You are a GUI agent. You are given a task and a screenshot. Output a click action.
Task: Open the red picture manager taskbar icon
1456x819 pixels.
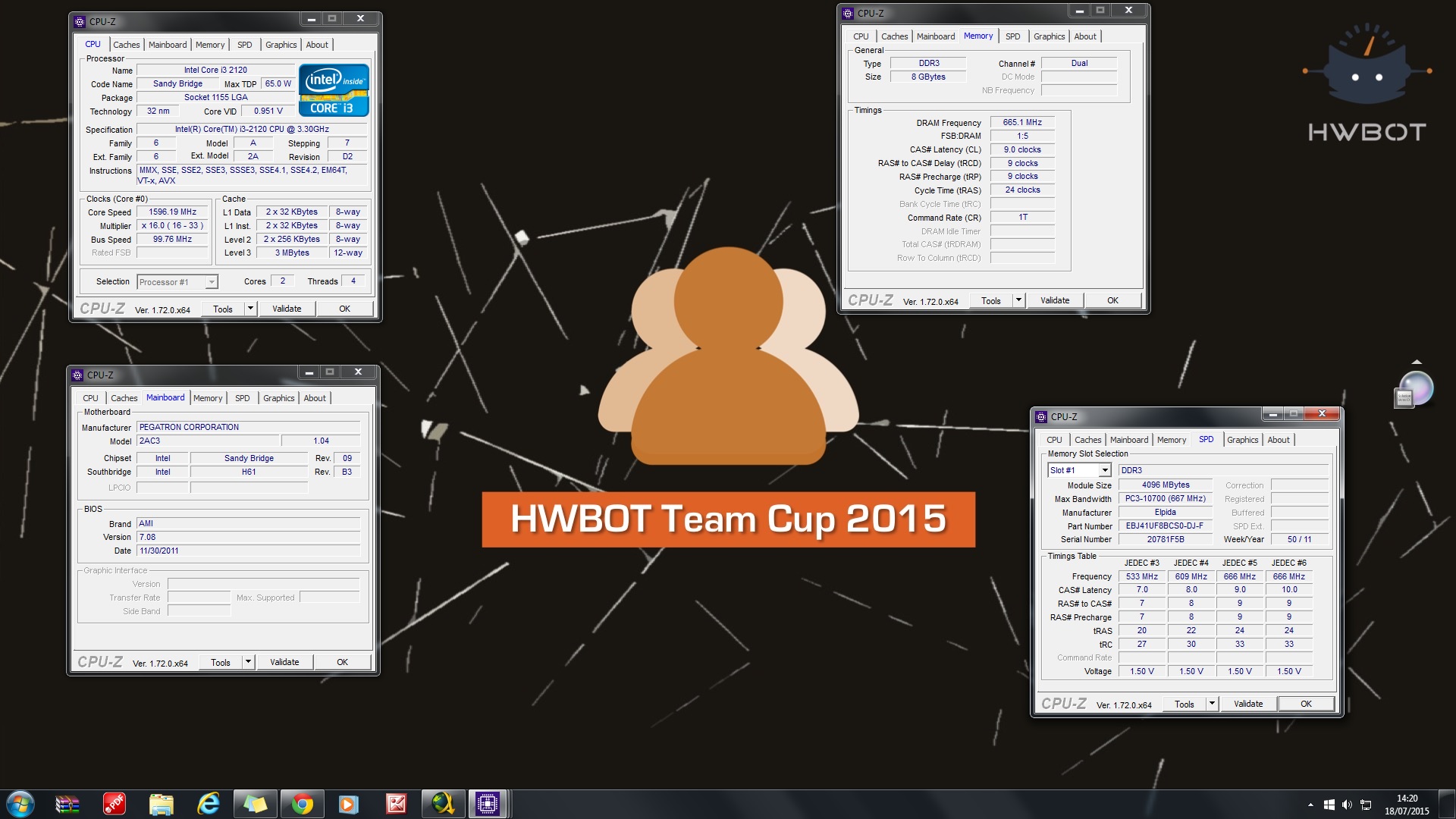coord(397,804)
